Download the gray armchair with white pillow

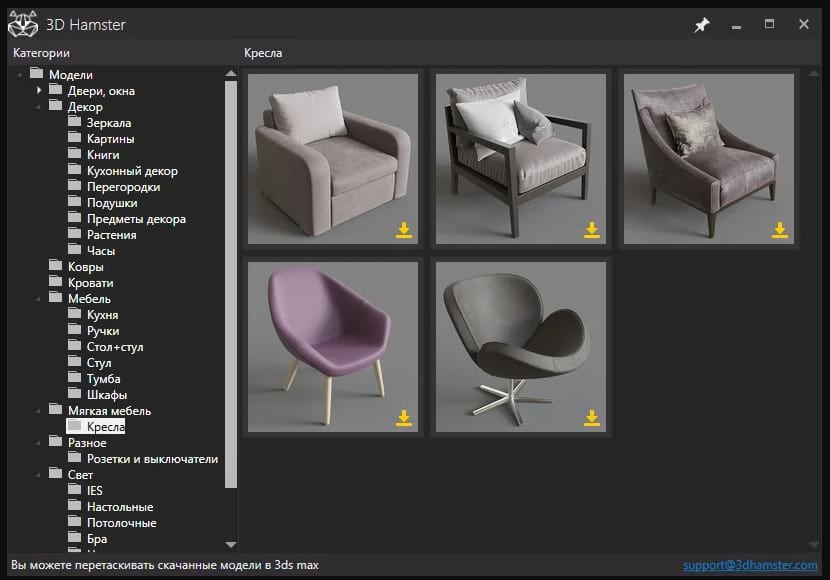pos(404,230)
